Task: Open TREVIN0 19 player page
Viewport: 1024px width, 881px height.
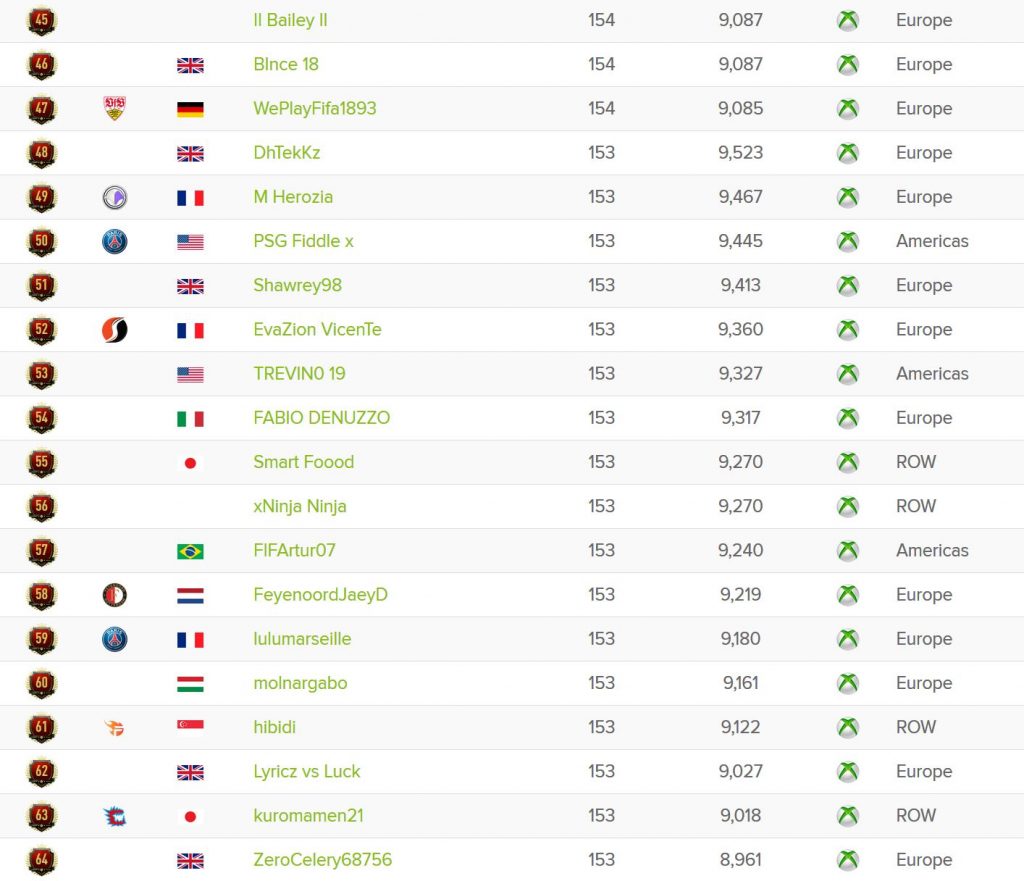Action: (299, 374)
